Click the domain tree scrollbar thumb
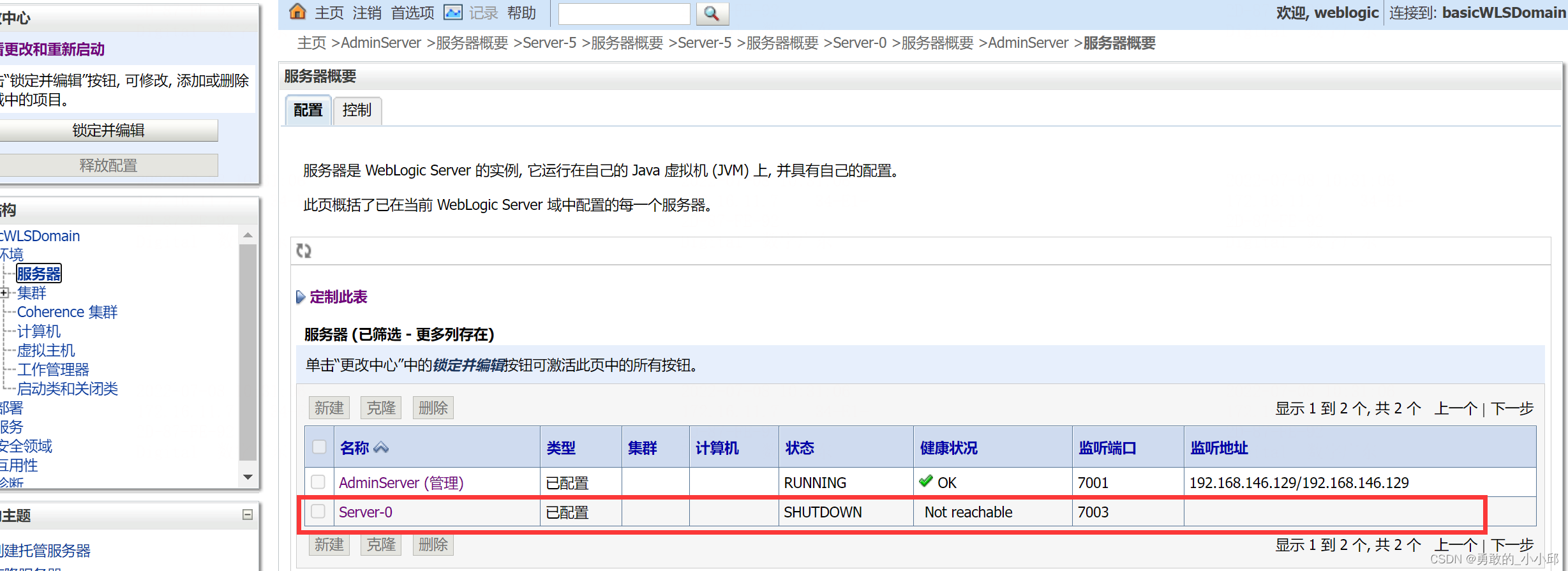The width and height of the screenshot is (1568, 571). [248, 352]
